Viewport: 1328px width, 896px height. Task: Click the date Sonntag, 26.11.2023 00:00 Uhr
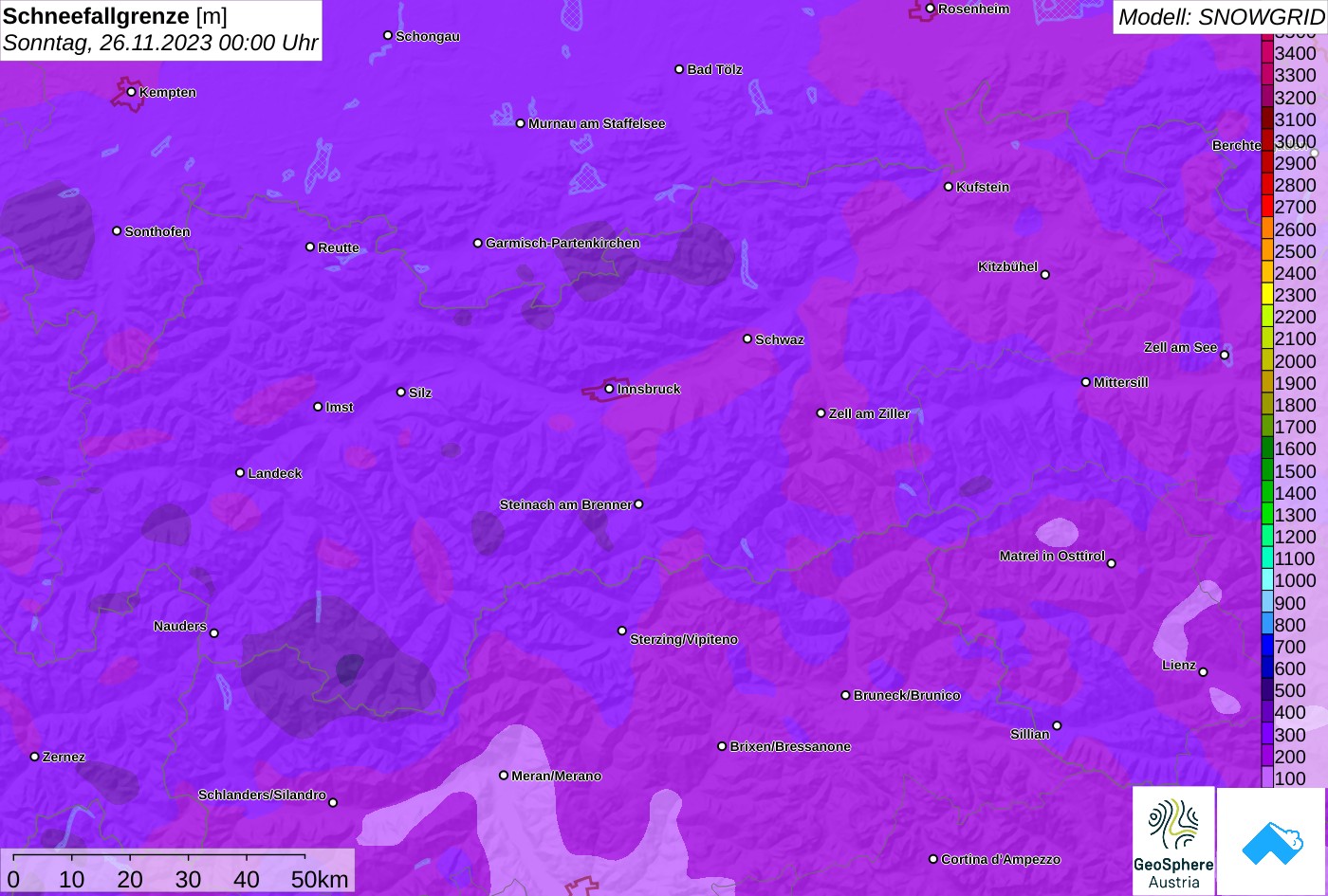(160, 43)
